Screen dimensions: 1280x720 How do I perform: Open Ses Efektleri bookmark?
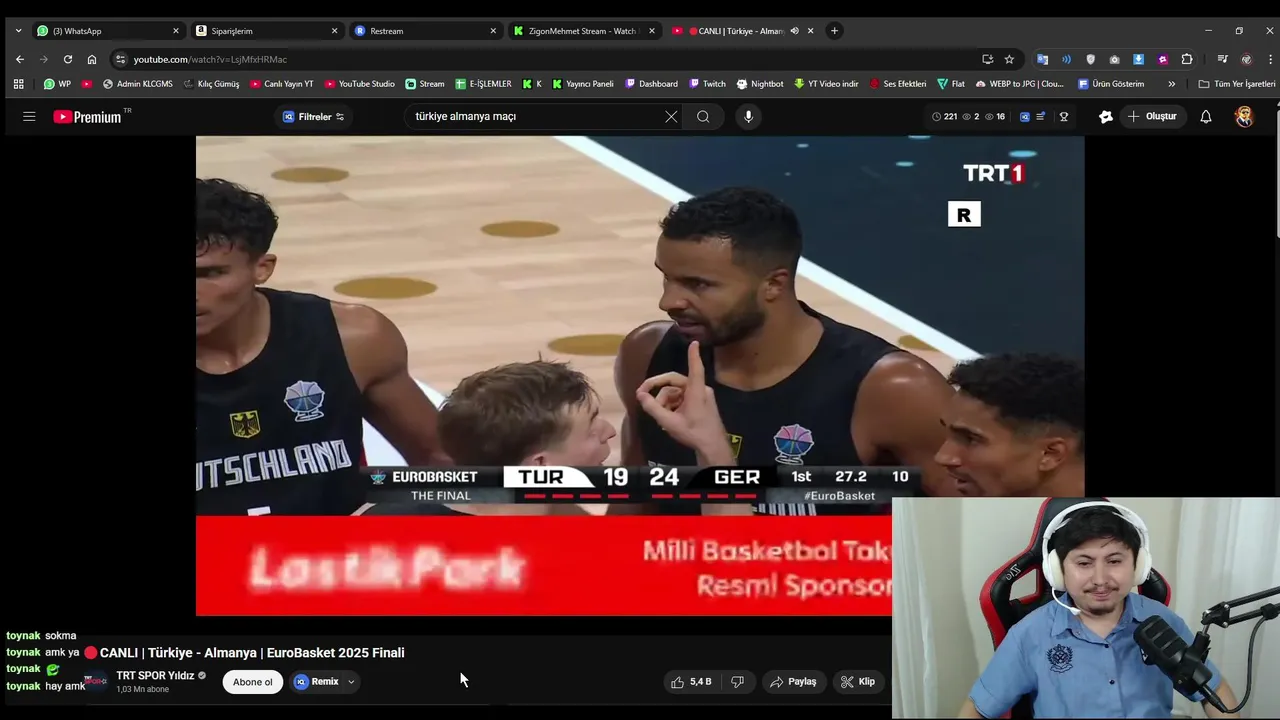pos(897,84)
